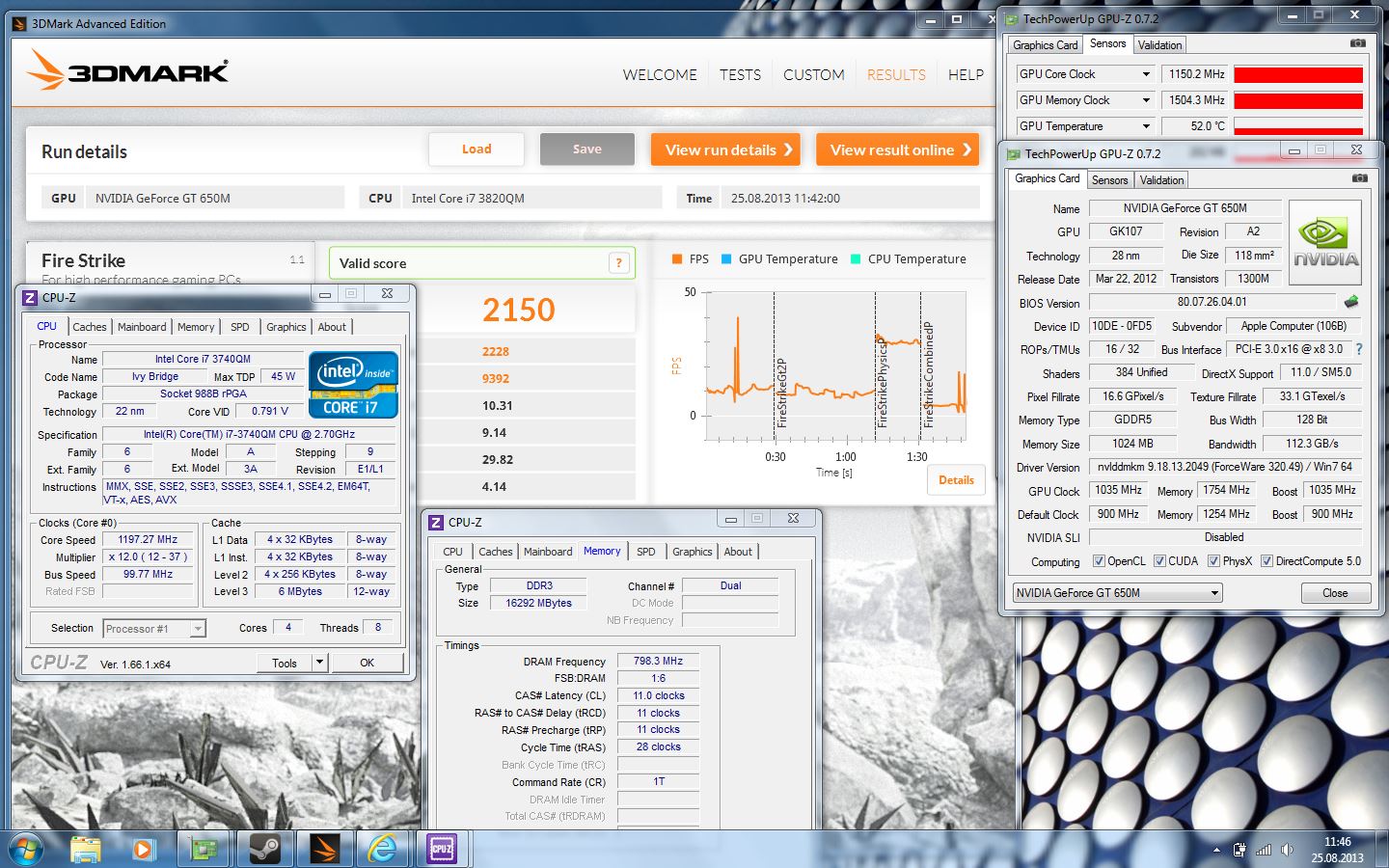Click the CPU-Z title bar icon of Memory window

435,522
